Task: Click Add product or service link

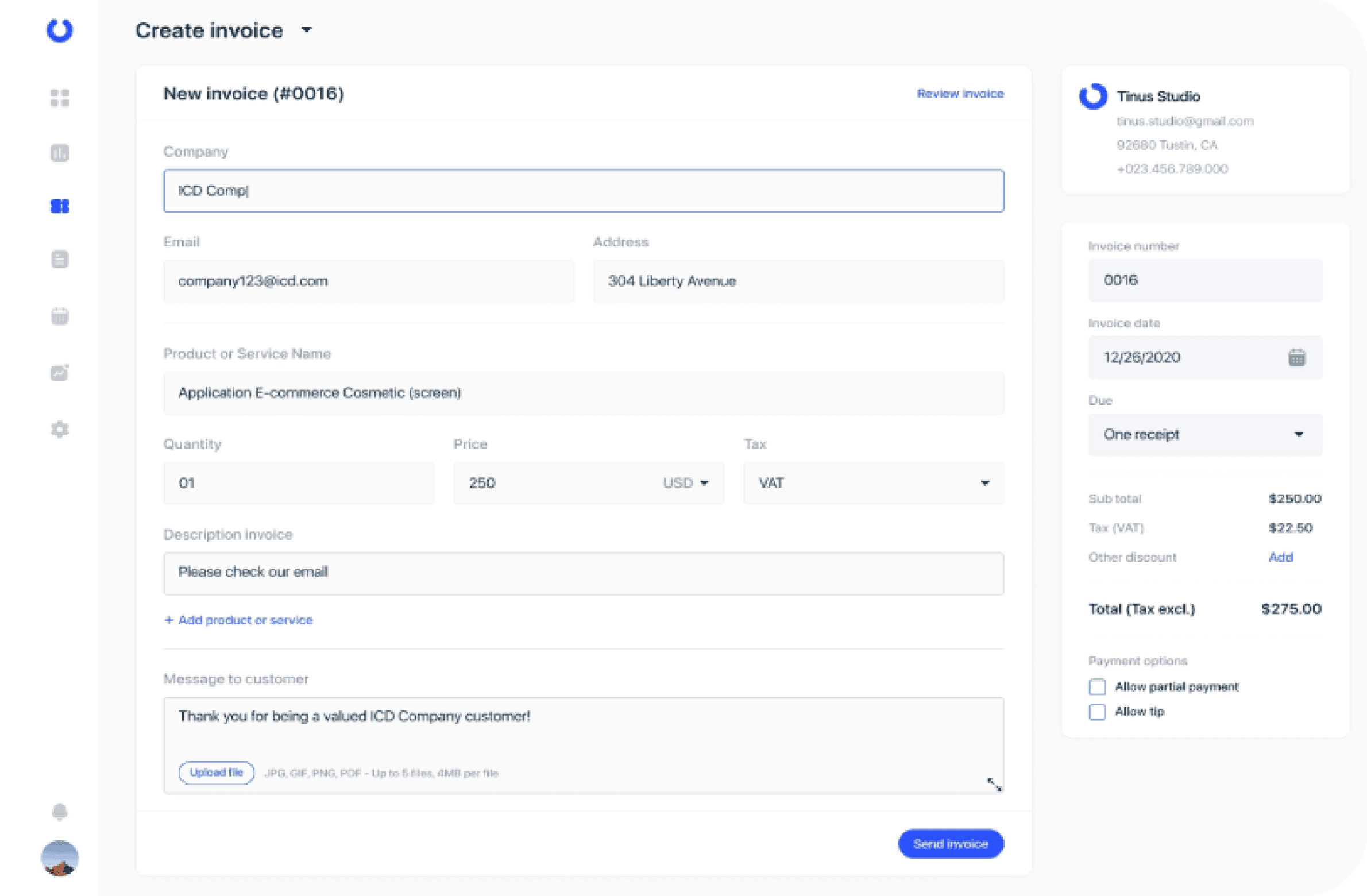Action: pyautogui.click(x=239, y=620)
